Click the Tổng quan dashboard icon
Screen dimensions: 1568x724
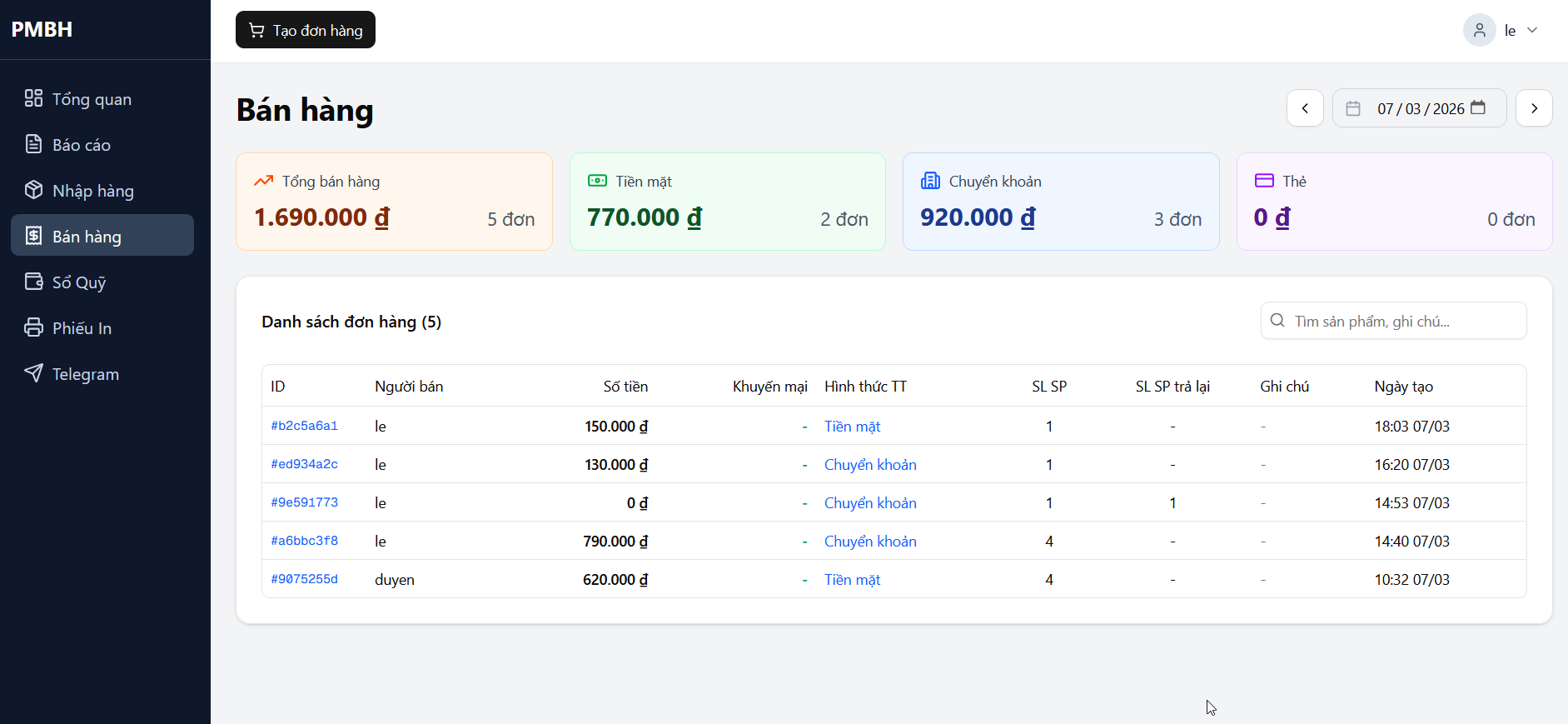[x=33, y=98]
